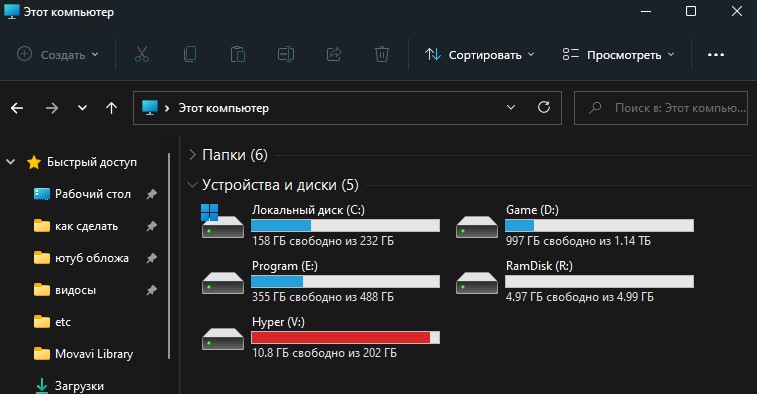Open the видосы folder
Viewport: 757px width, 394px height.
tap(75, 290)
